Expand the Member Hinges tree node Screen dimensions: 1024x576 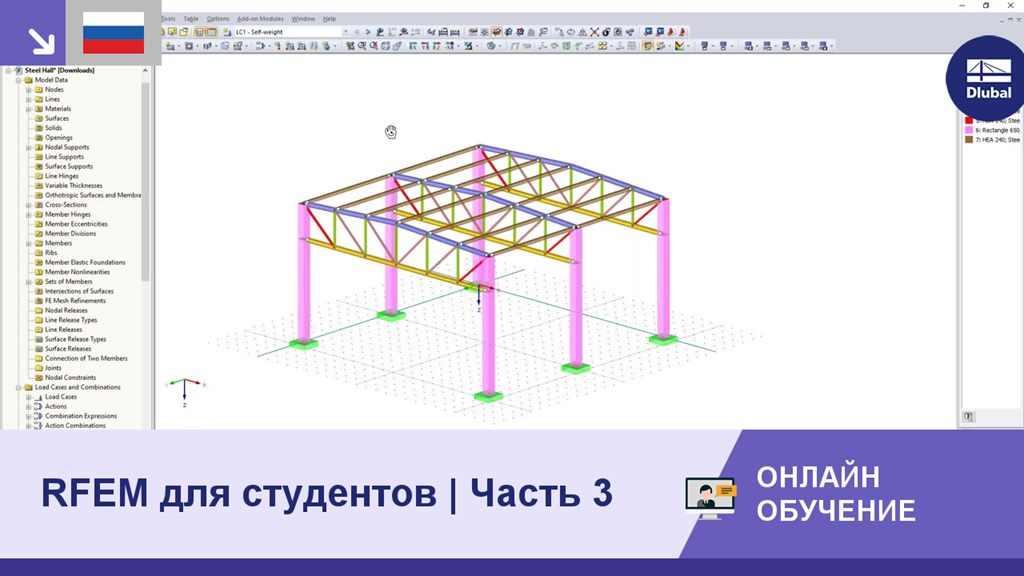pyautogui.click(x=29, y=214)
